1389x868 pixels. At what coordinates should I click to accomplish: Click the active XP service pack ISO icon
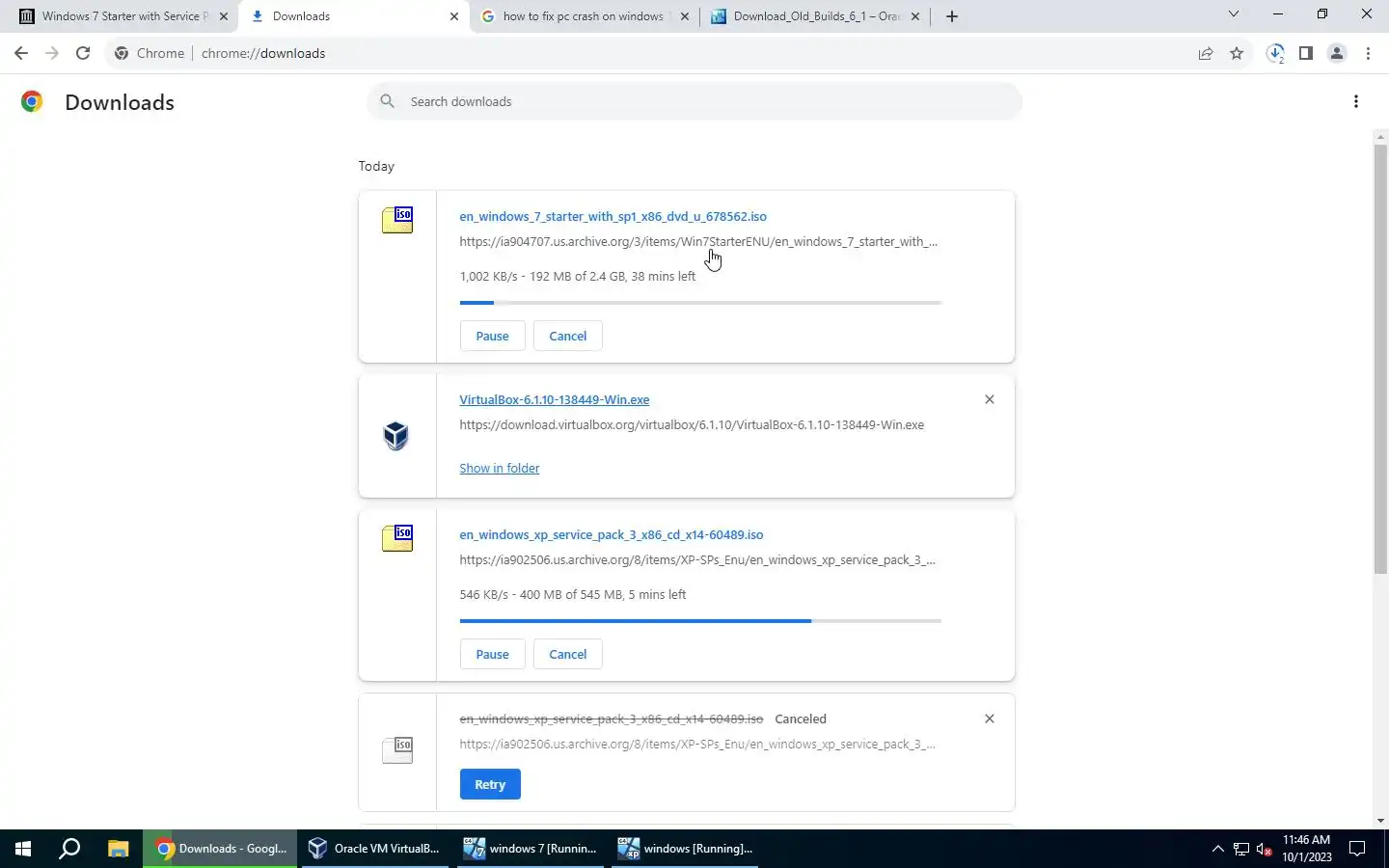pyautogui.click(x=397, y=538)
